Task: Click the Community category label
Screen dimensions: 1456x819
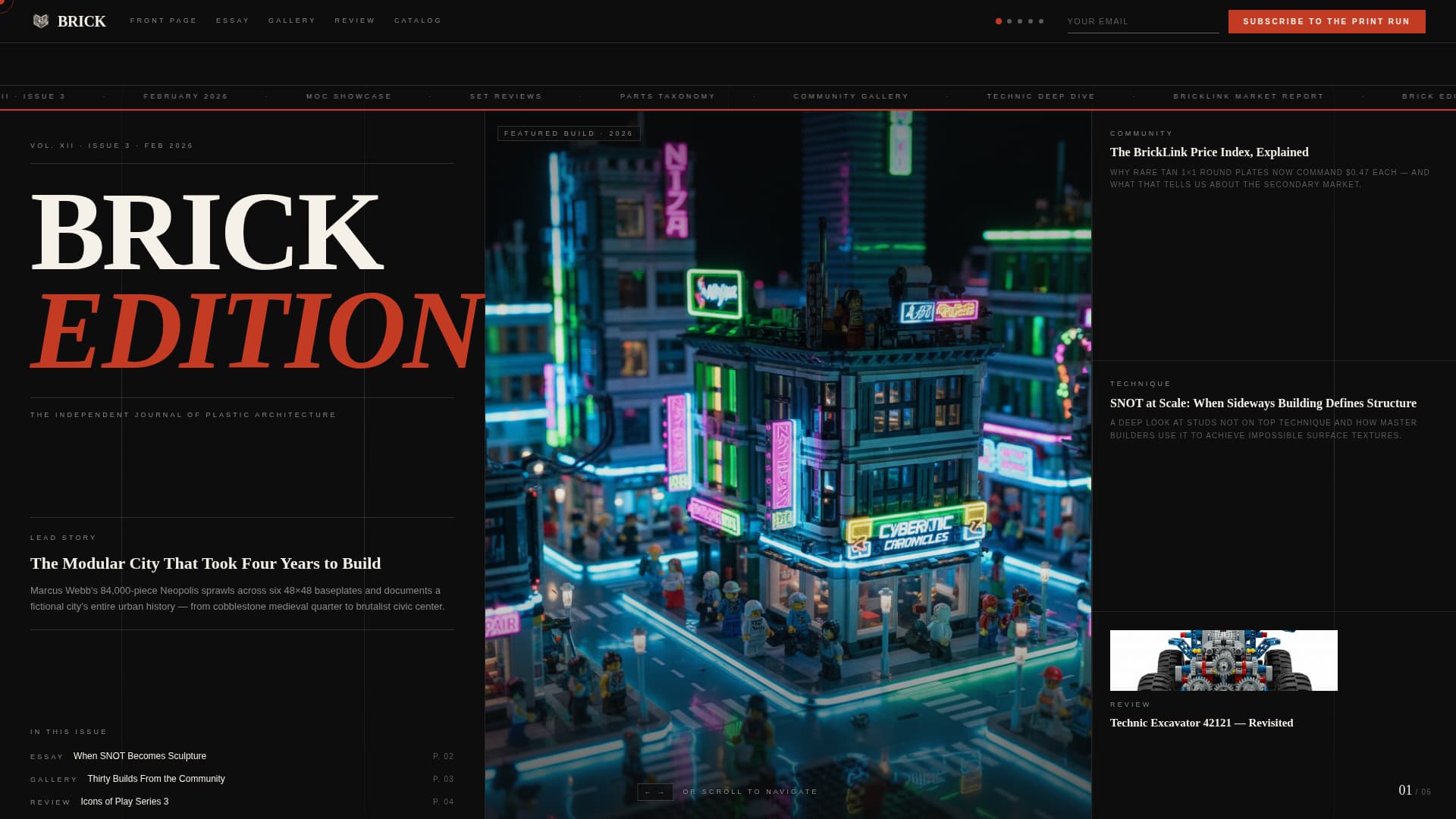Action: (1141, 133)
